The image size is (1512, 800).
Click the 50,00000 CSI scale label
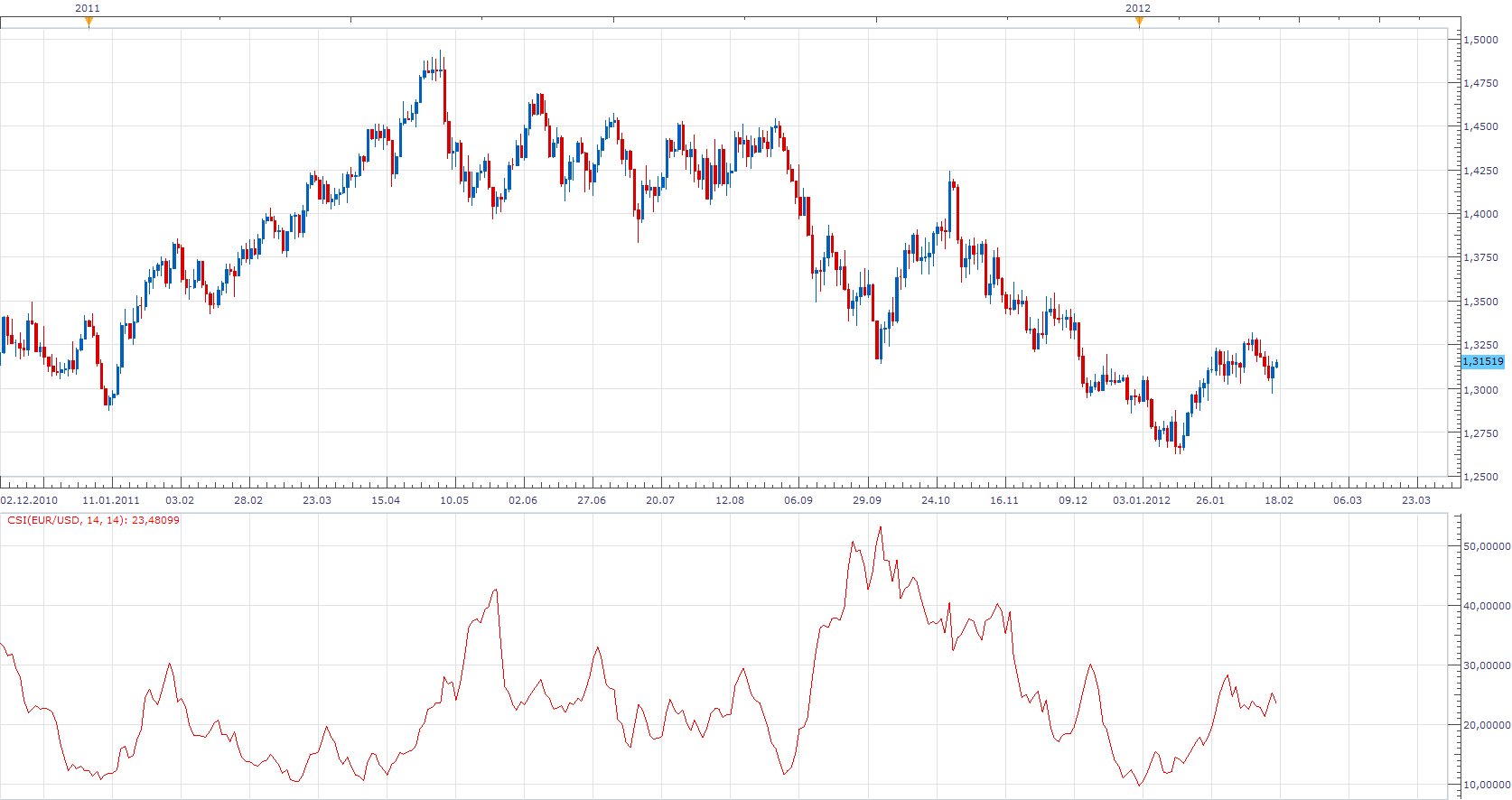1487,546
